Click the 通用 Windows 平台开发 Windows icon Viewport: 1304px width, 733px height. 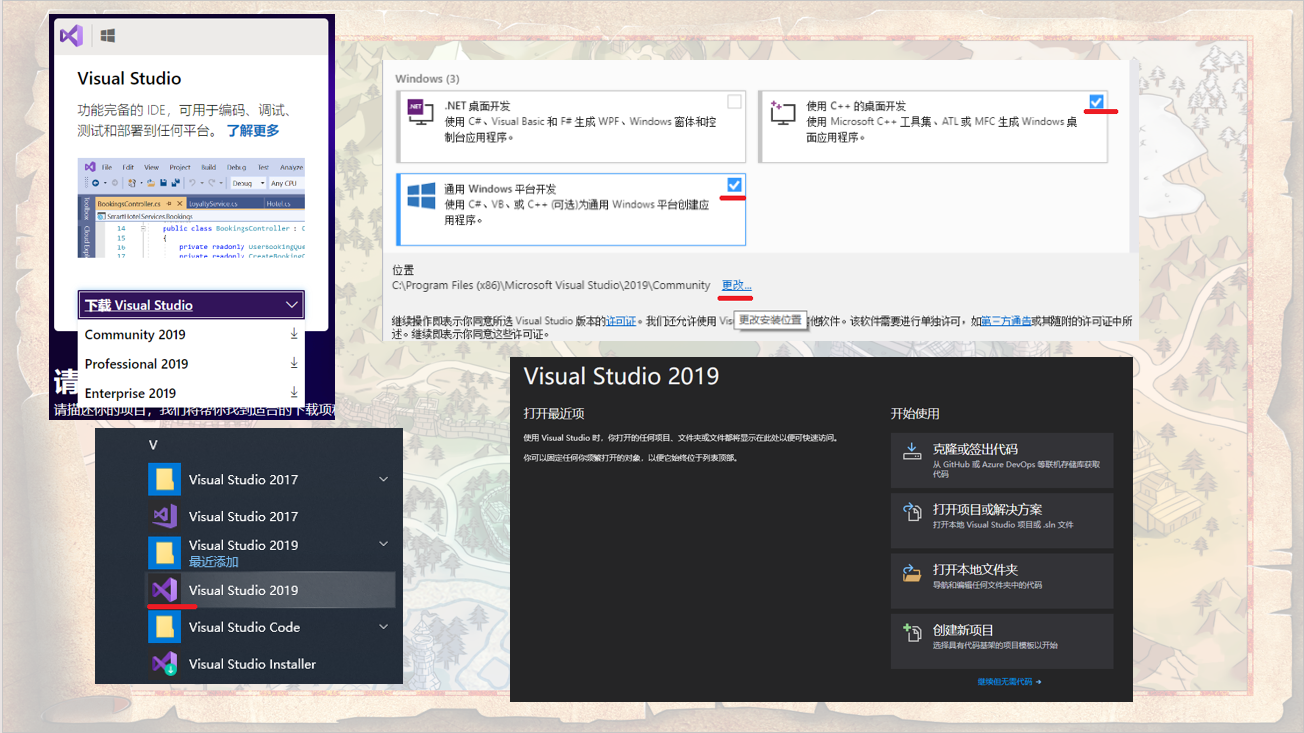[421, 196]
